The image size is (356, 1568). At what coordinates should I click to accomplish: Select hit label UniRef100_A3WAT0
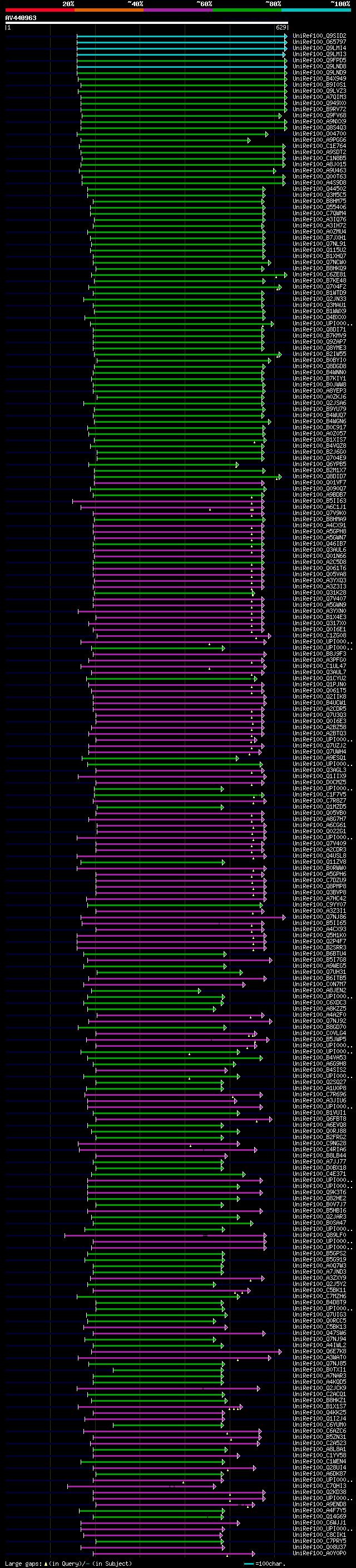(x=319, y=1358)
